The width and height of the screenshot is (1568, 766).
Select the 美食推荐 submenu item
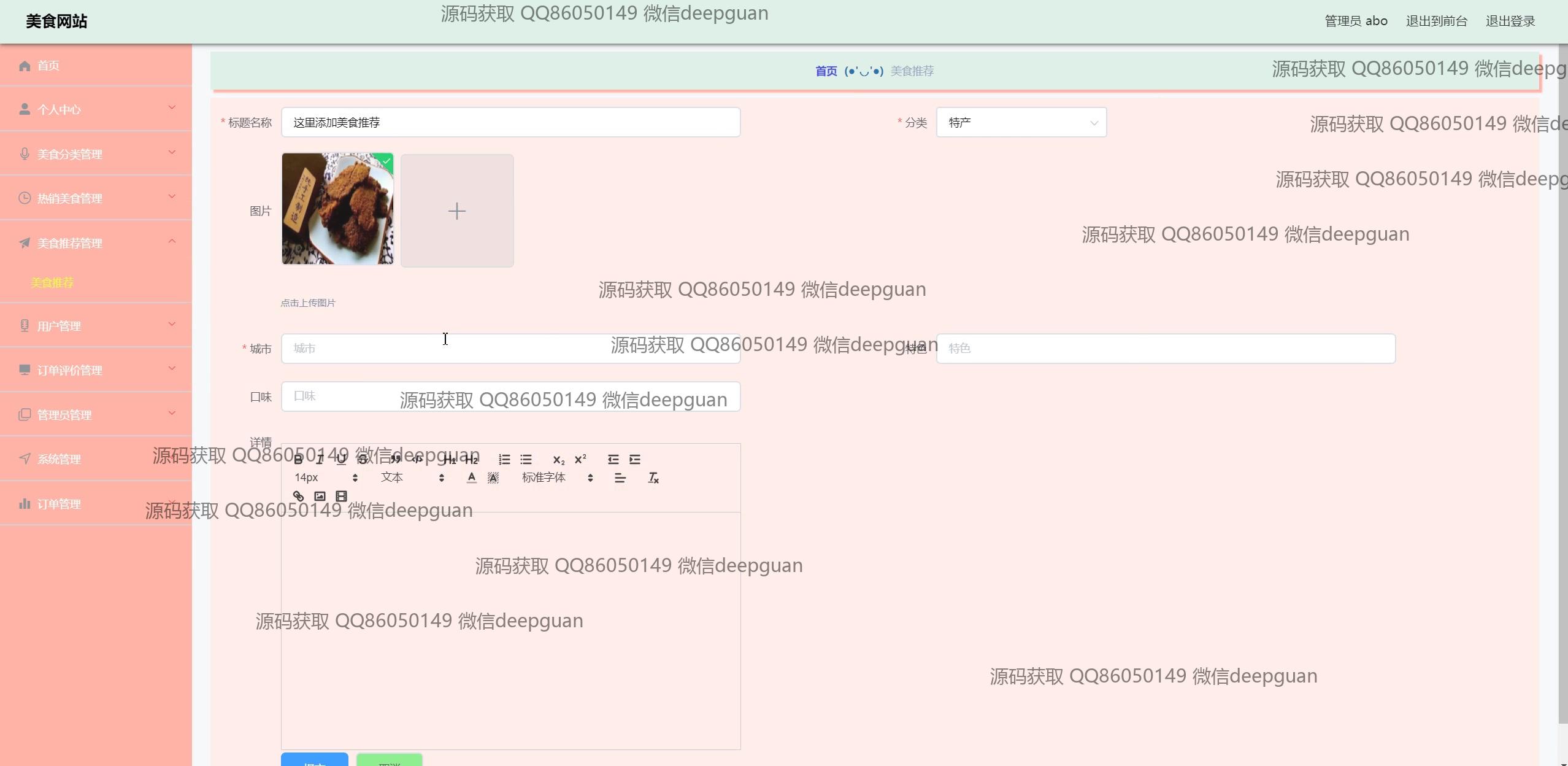pos(52,282)
